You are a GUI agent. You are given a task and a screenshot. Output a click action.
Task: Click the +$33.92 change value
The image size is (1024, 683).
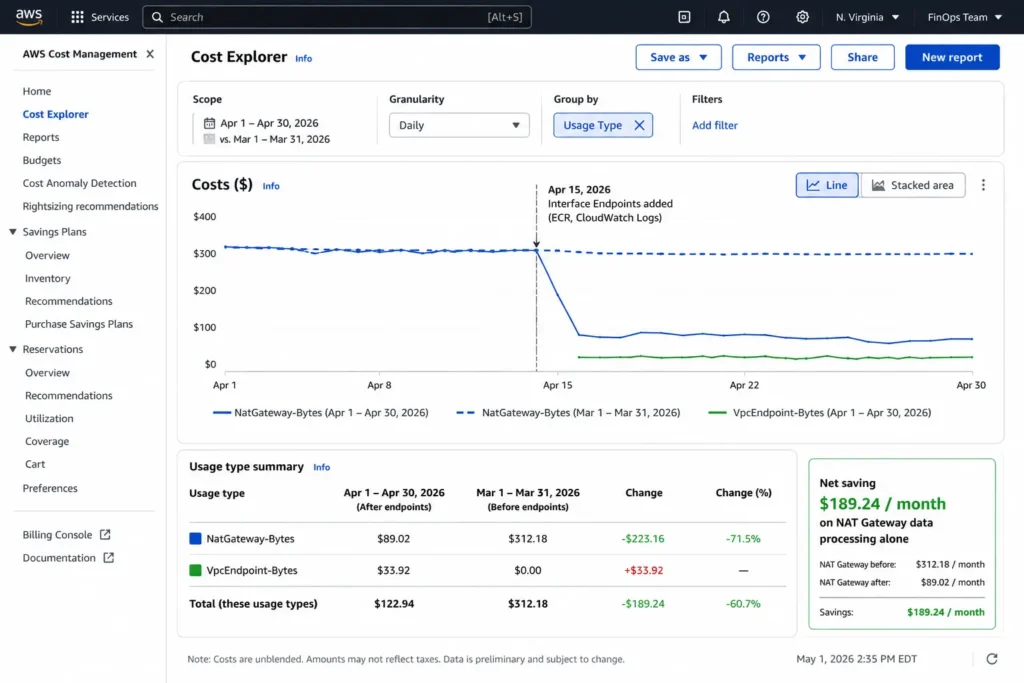click(643, 570)
